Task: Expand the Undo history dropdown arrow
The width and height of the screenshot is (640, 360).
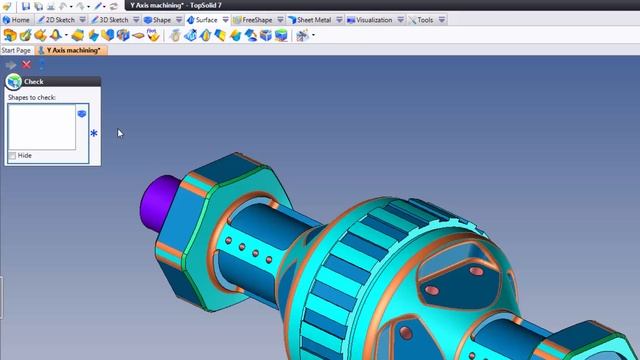Action: 71,7
